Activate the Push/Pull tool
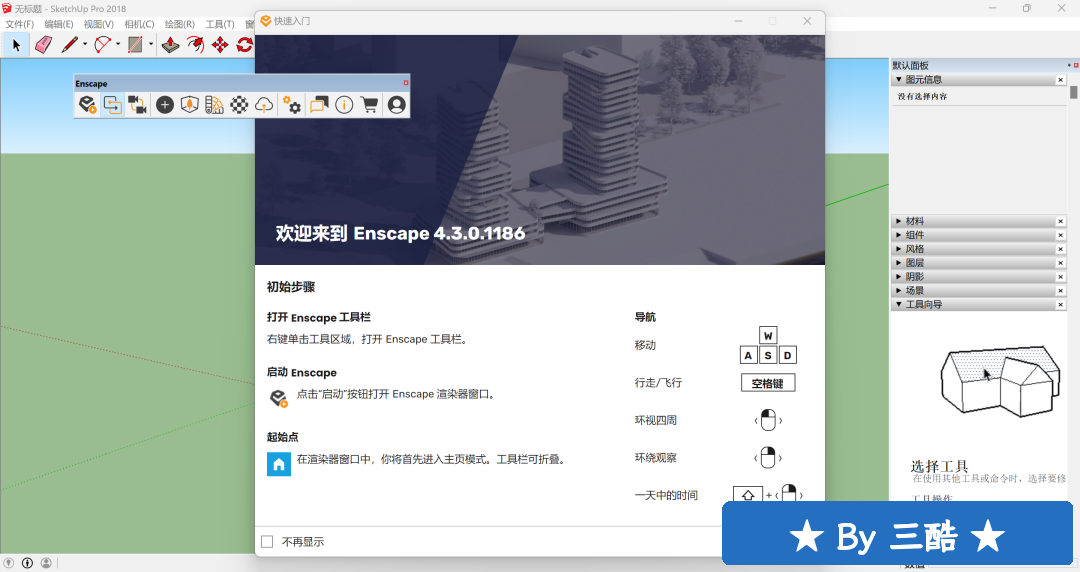 [x=170, y=45]
